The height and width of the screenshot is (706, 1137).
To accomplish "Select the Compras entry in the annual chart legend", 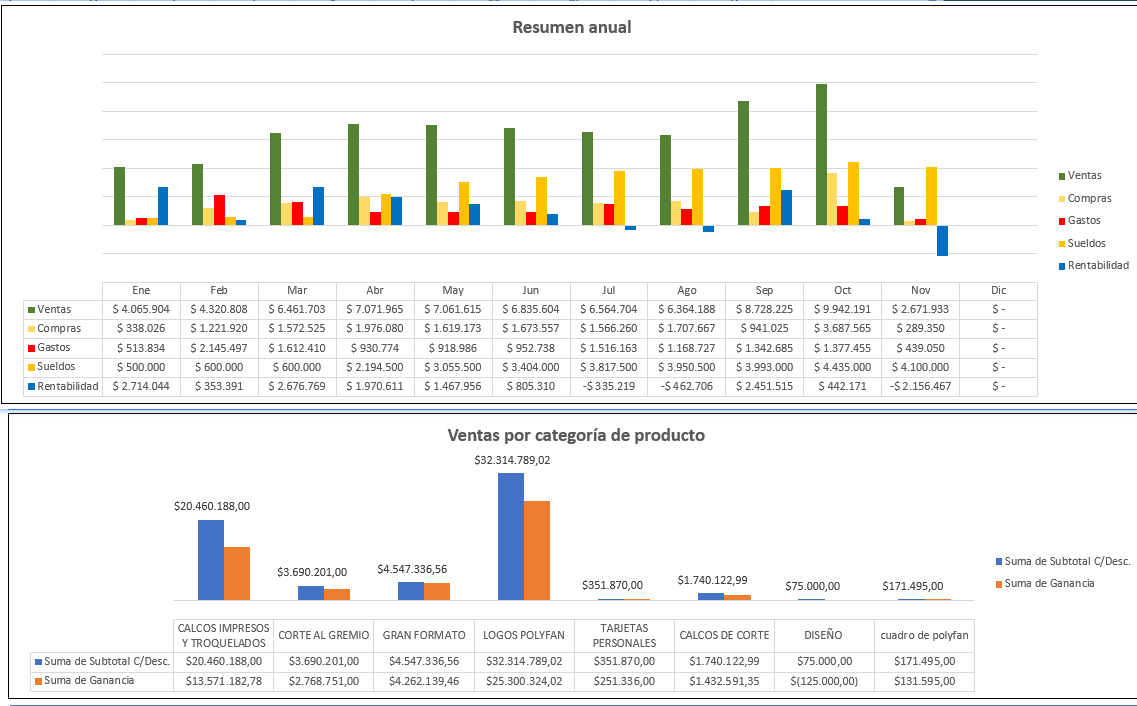I will pos(1085,199).
